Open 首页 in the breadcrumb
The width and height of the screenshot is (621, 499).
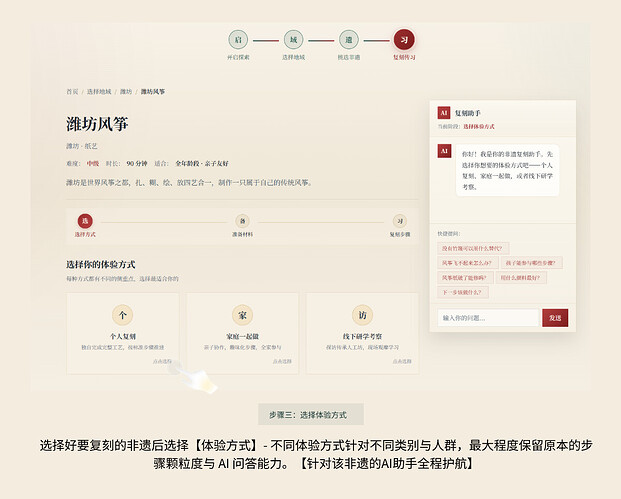tap(72, 91)
